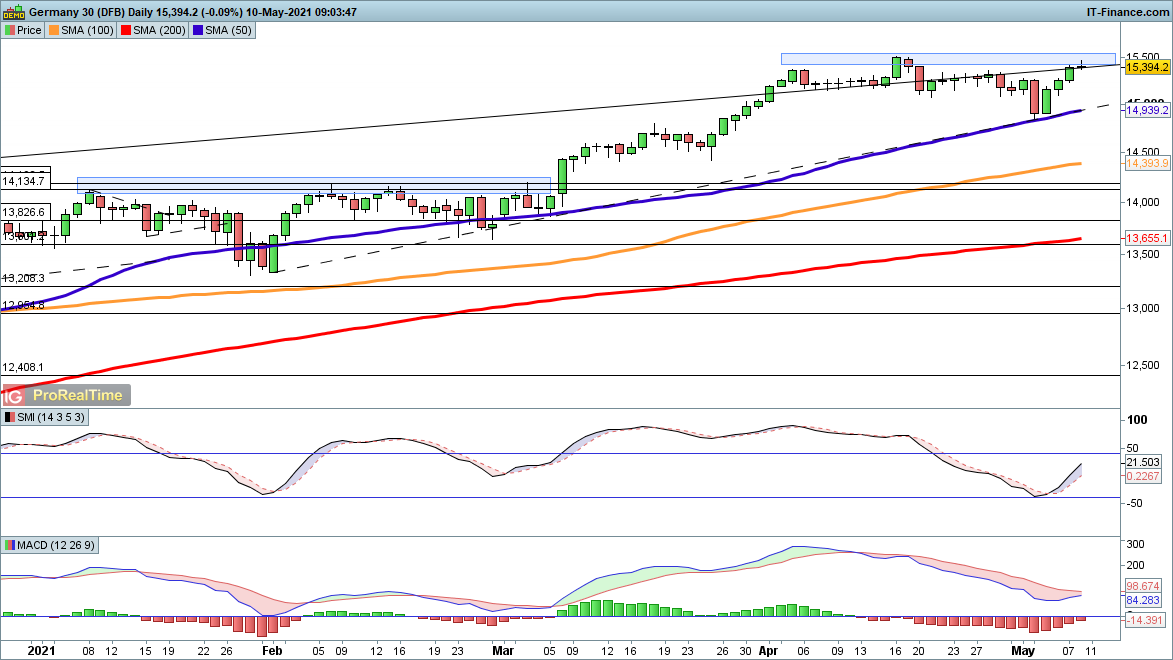Click the green-red Price legend swatch
This screenshot has height=660, width=1173.
coord(10,30)
